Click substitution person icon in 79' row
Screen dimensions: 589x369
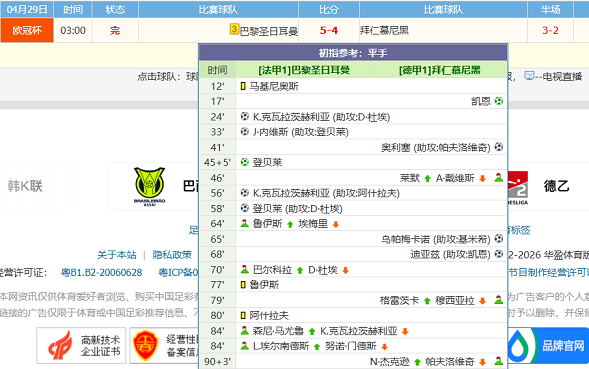click(499, 300)
